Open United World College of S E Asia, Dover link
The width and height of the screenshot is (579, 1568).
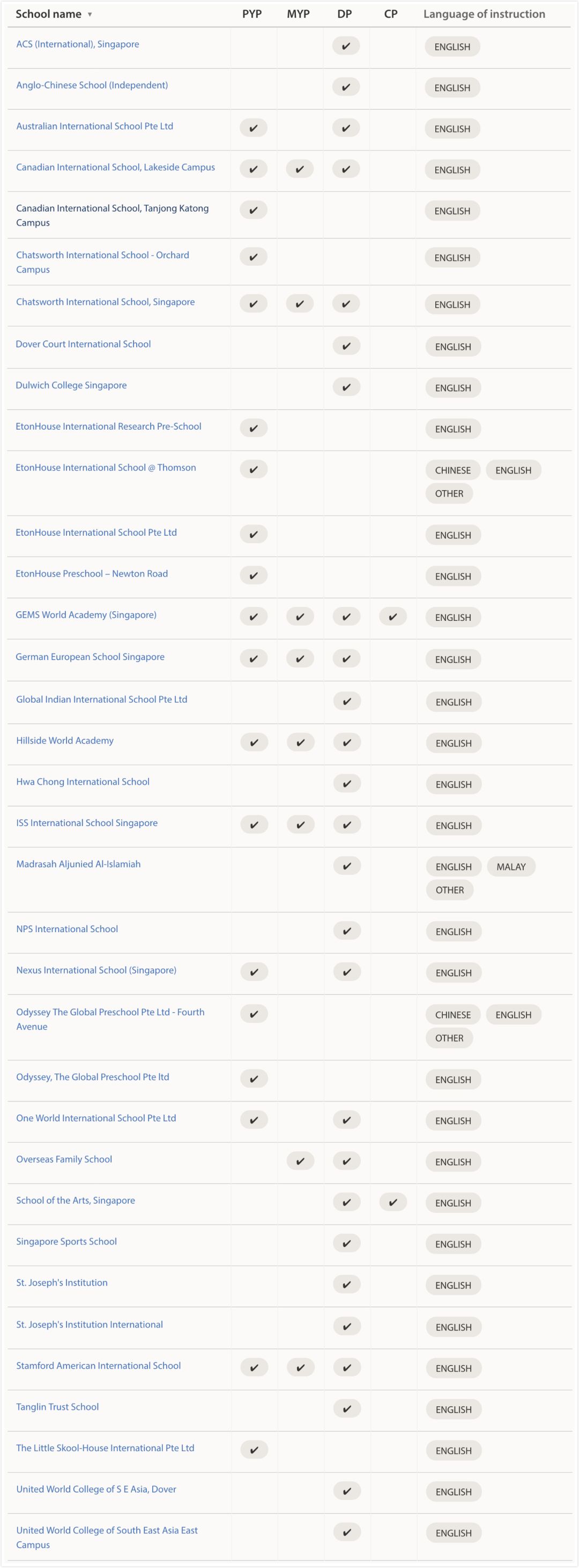coord(96,1489)
